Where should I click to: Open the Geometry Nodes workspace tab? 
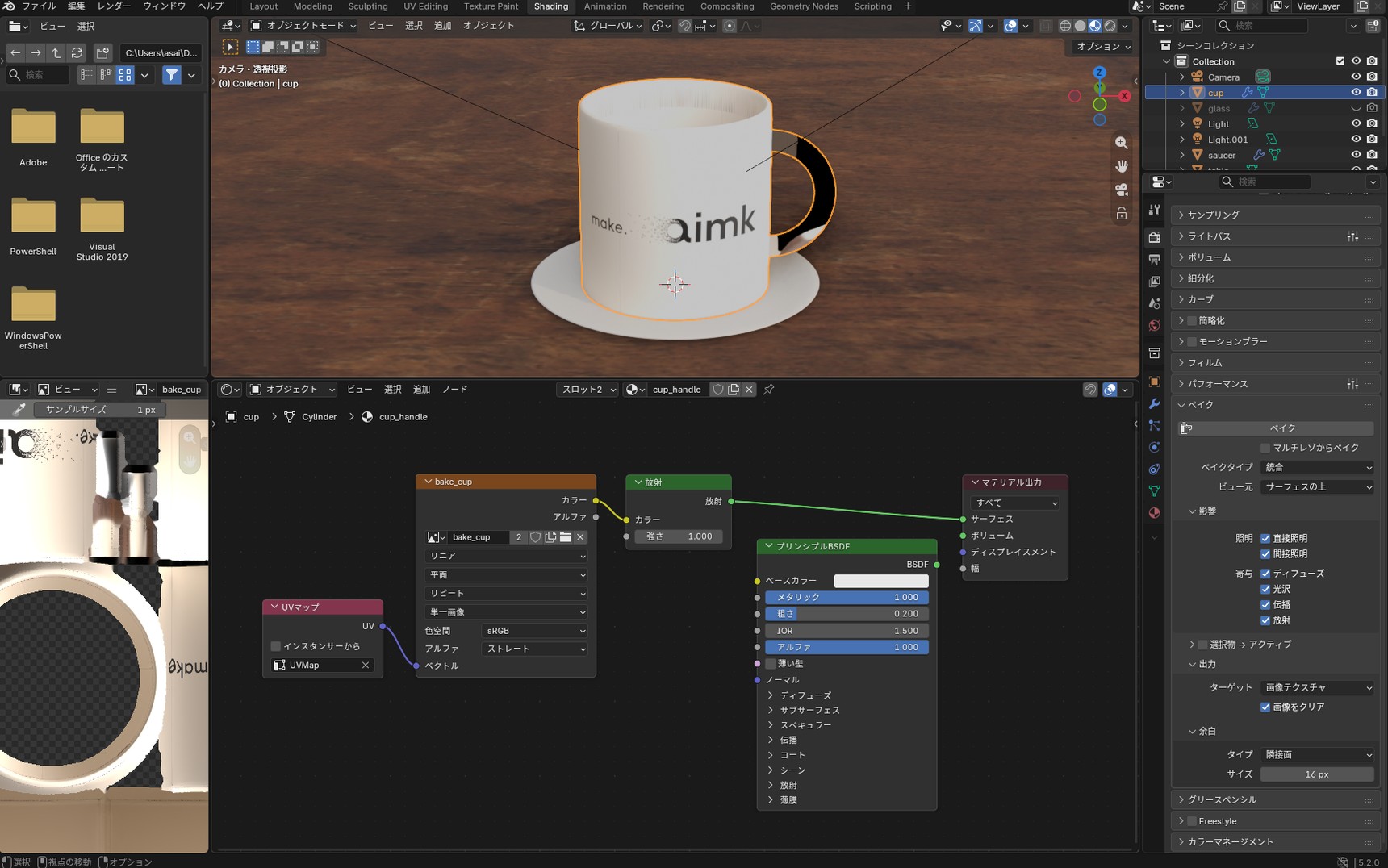[x=804, y=6]
